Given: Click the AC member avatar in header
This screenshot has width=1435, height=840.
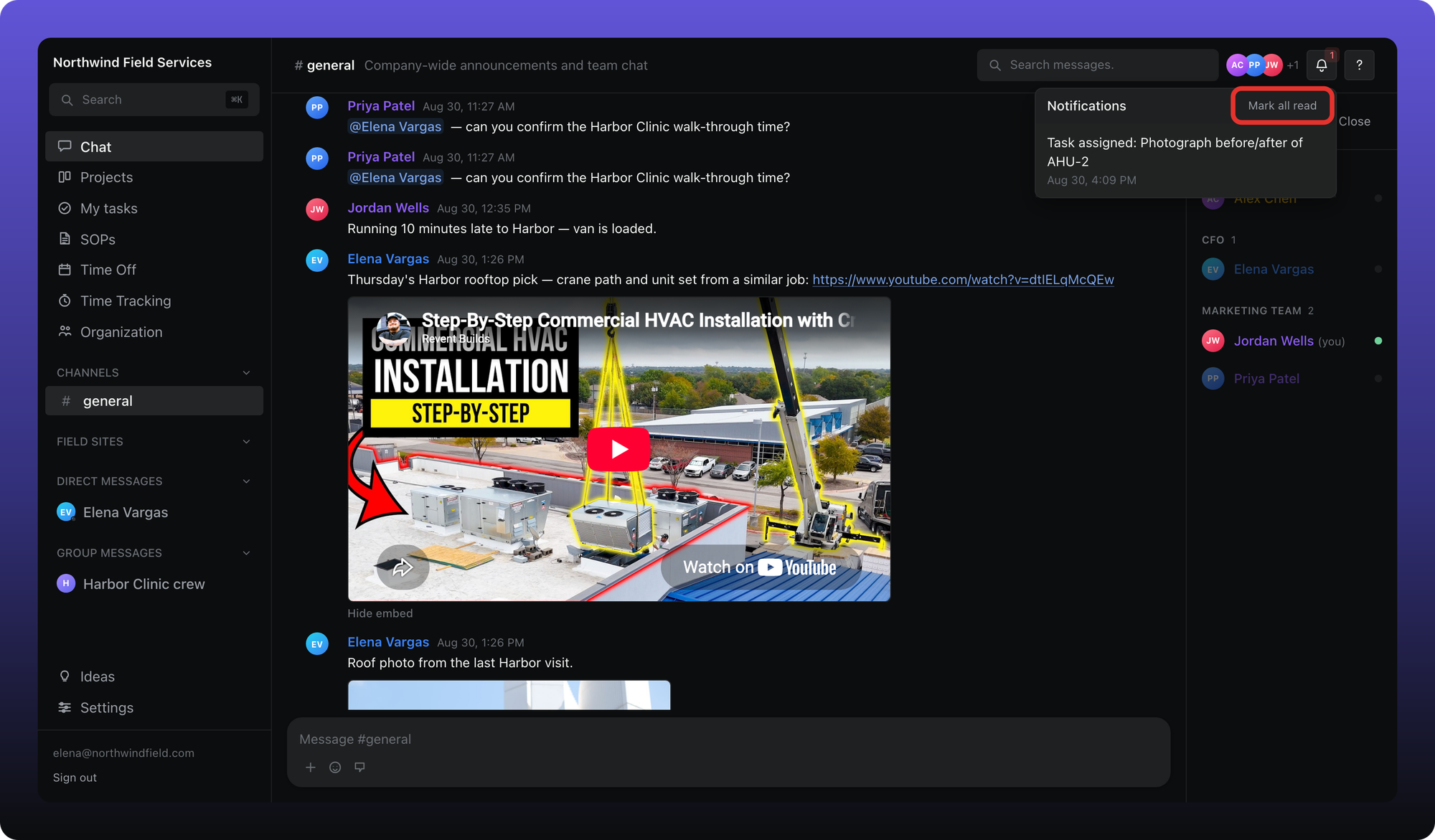Looking at the screenshot, I should 1237,65.
